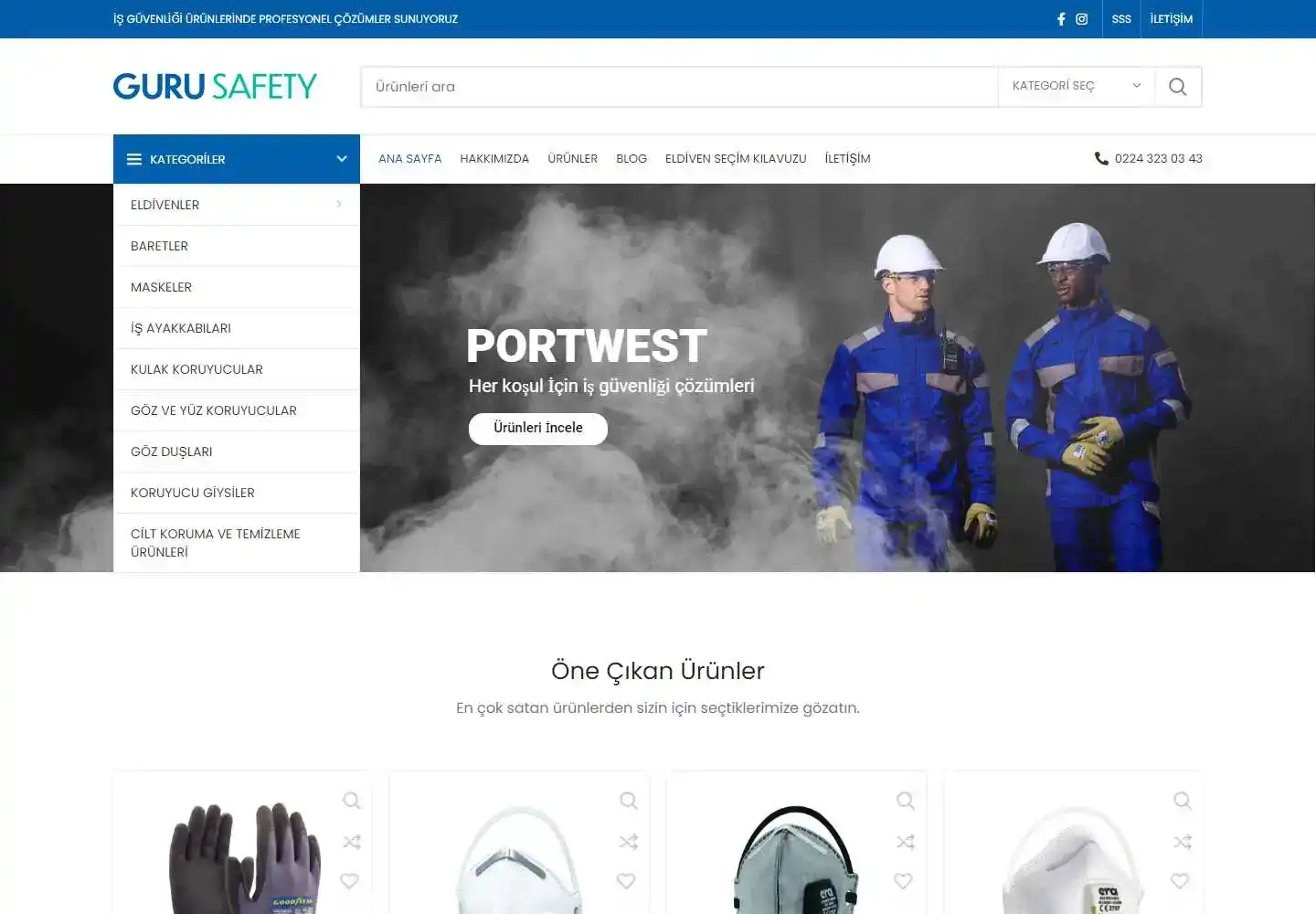Click the search magnifier button
The width and height of the screenshot is (1316, 914).
coord(1178,87)
